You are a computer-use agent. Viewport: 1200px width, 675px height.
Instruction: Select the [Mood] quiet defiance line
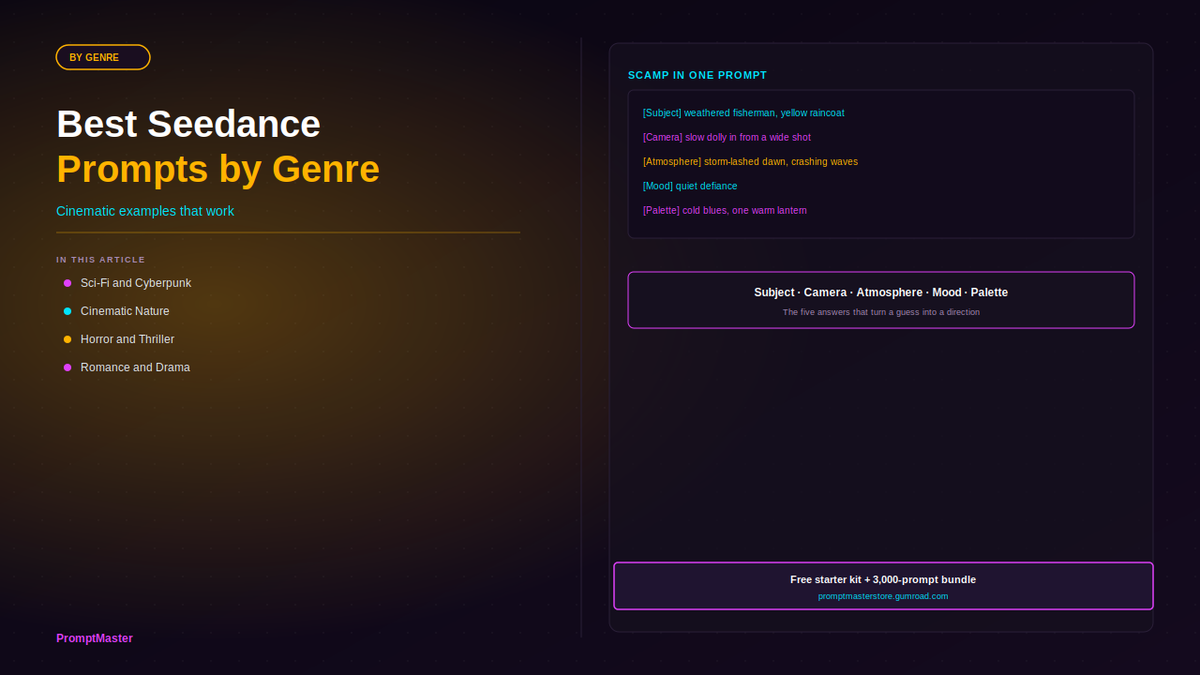pos(690,186)
